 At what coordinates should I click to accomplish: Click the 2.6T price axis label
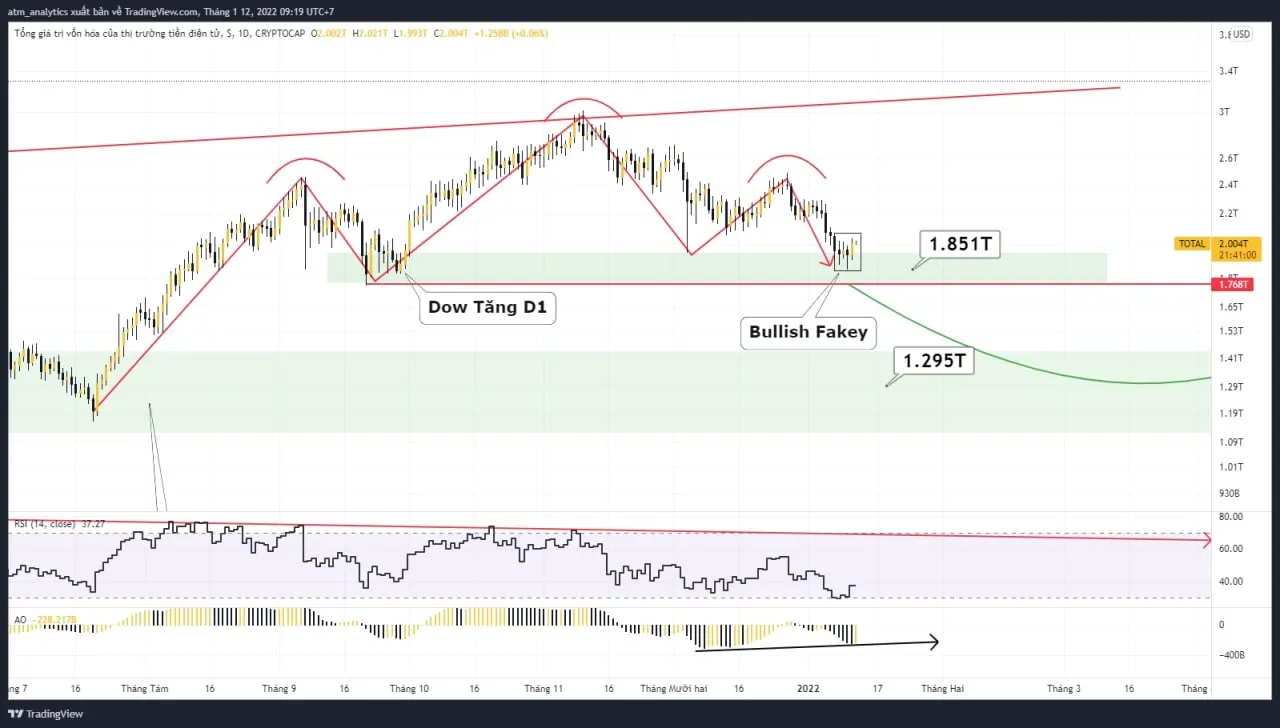pyautogui.click(x=1229, y=158)
